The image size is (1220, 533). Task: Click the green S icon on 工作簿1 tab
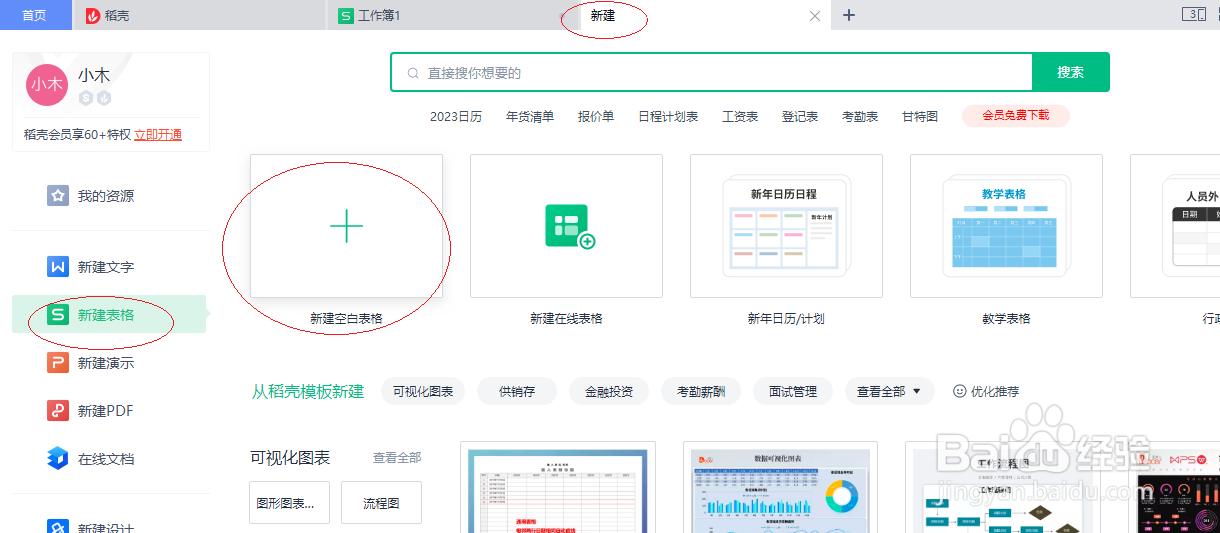pyautogui.click(x=346, y=16)
